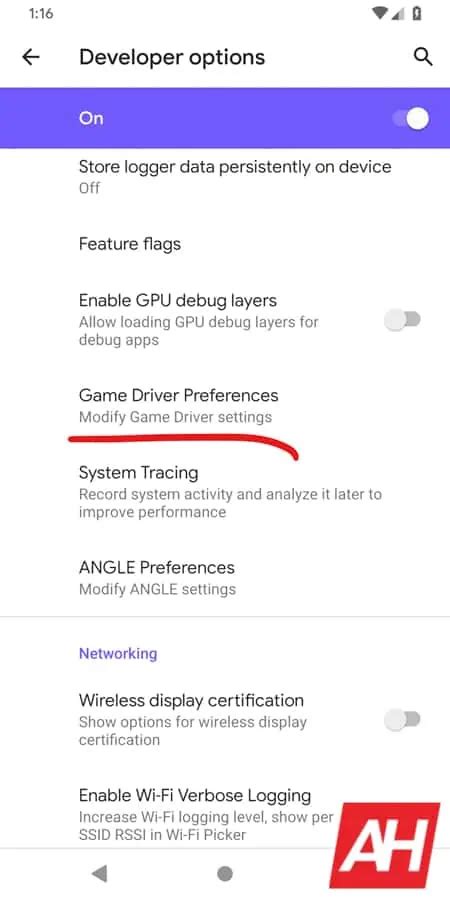
Task: Click the AH watermark logo
Action: 384,845
